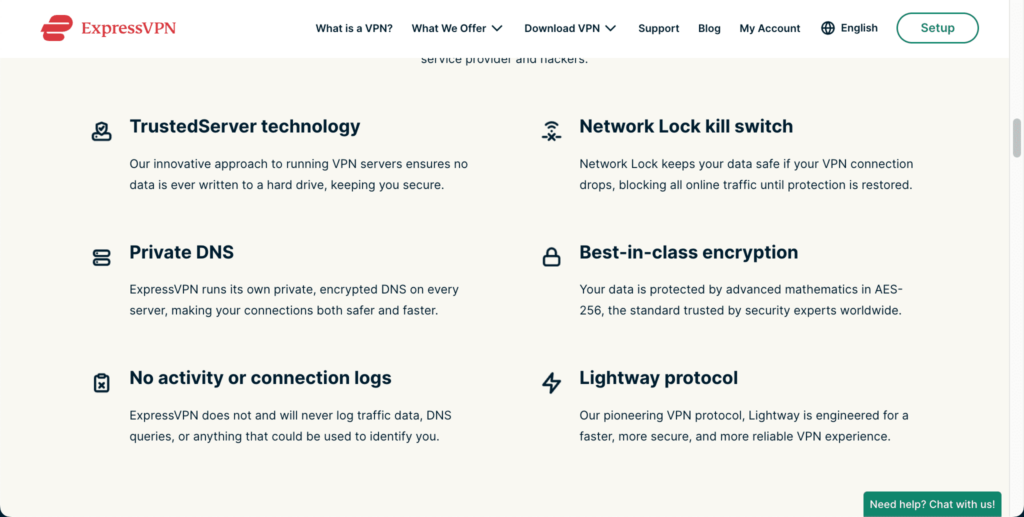This screenshot has width=1024, height=517.
Task: Click the globe language icon
Action: click(828, 28)
